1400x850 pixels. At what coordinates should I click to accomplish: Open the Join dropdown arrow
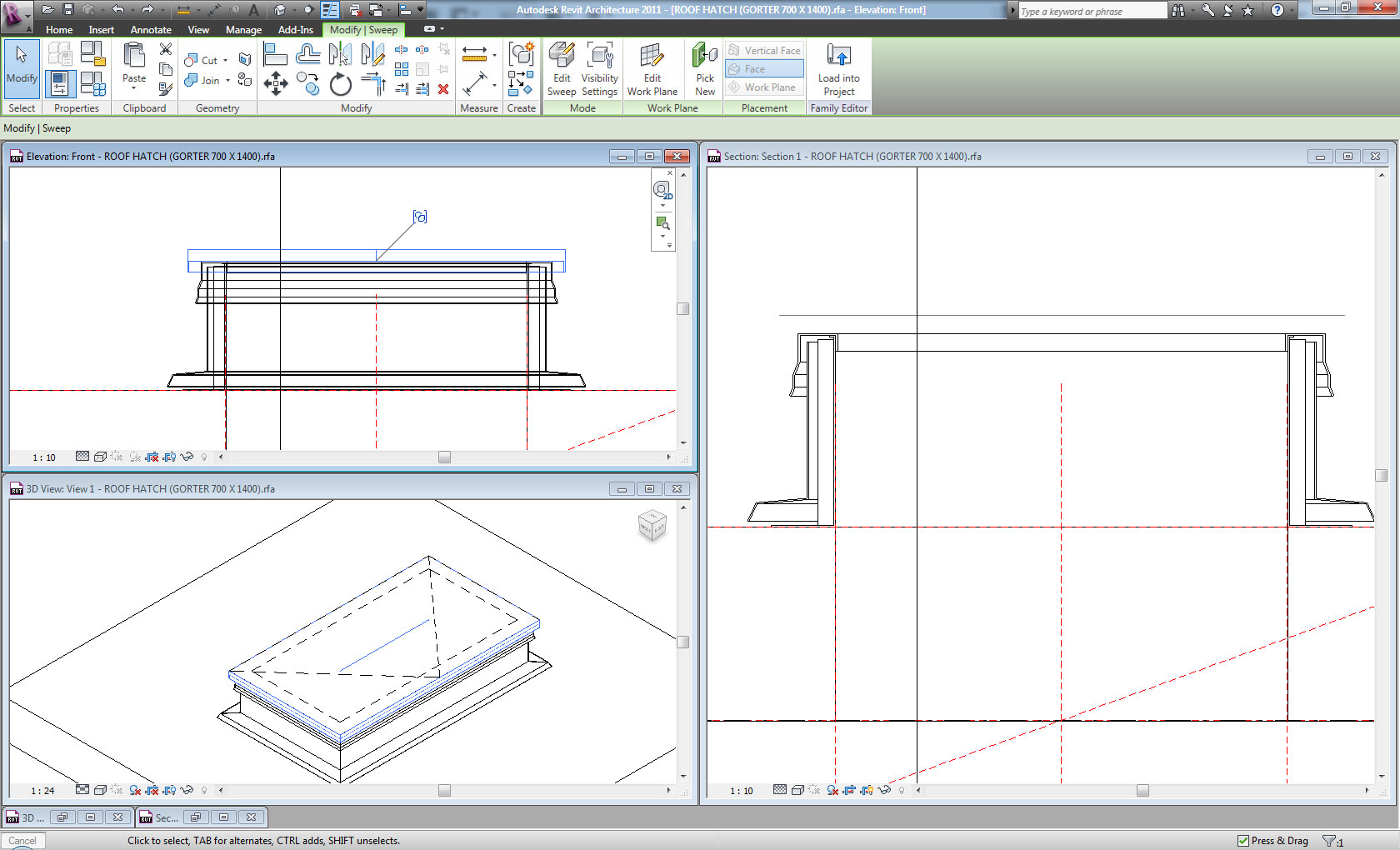pos(227,81)
